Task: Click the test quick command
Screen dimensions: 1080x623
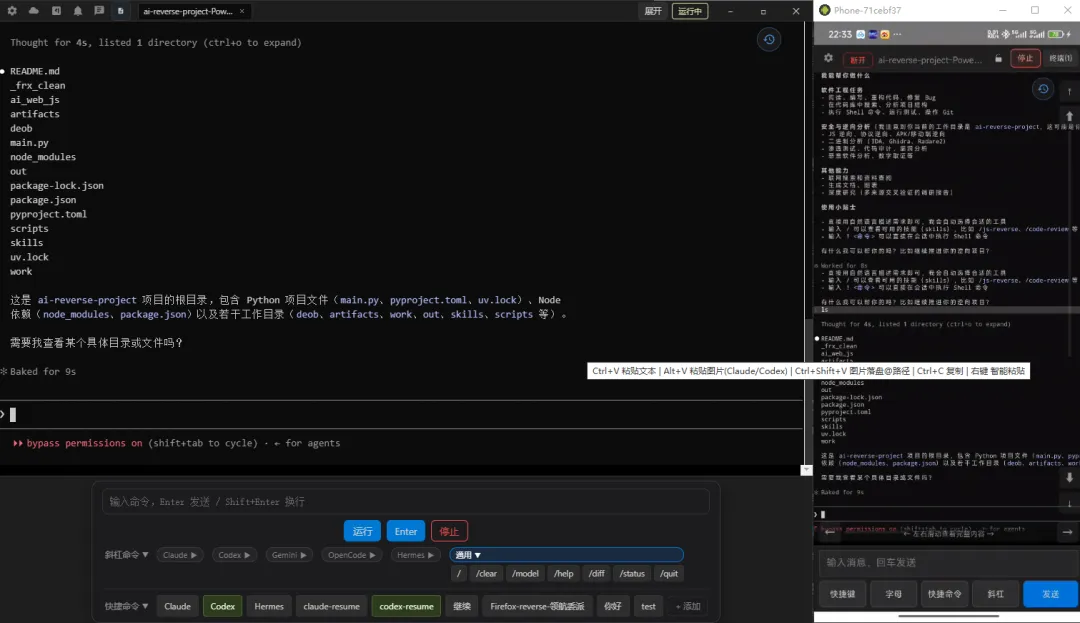Action: tap(648, 606)
